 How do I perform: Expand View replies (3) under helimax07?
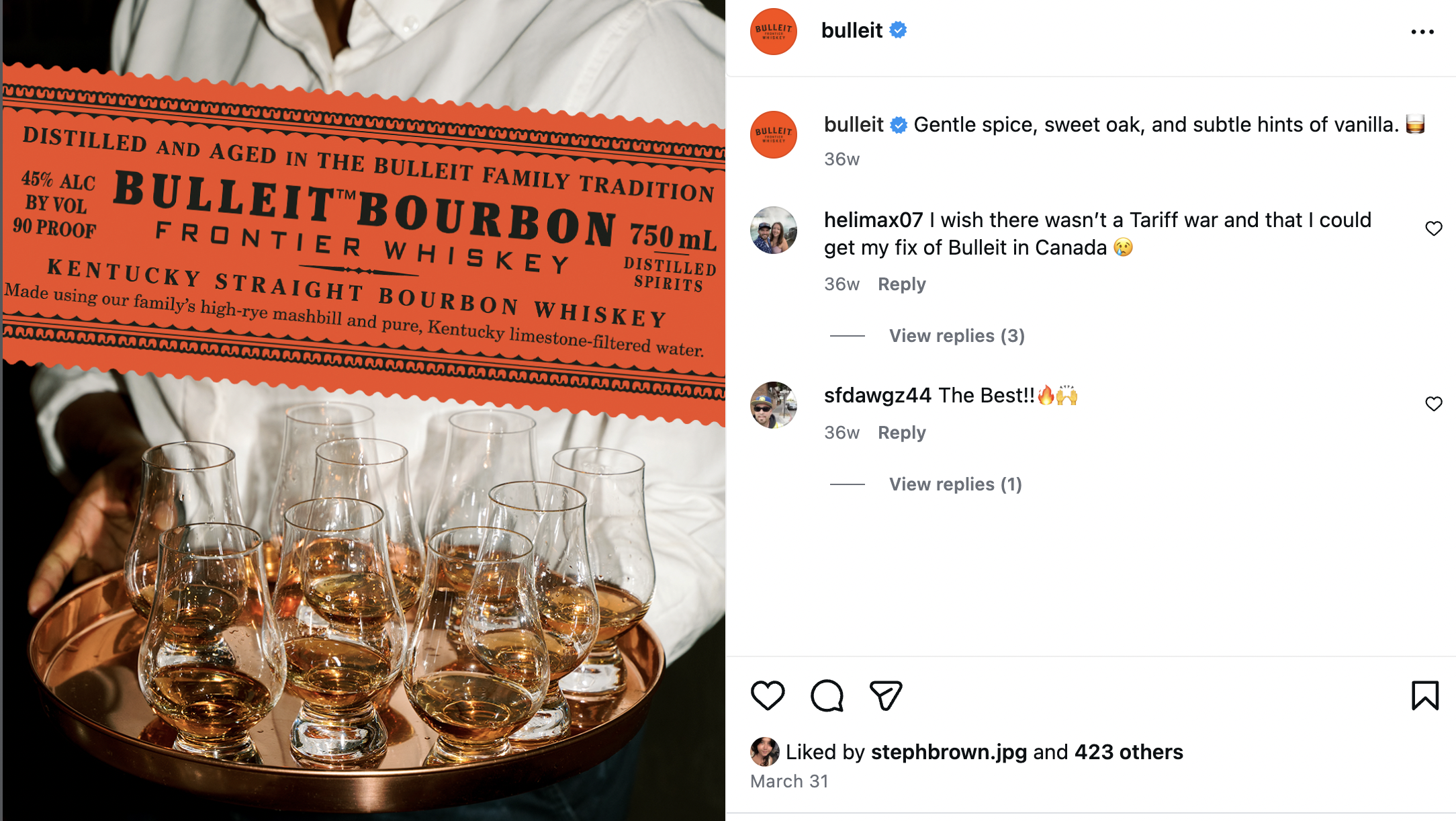(x=957, y=335)
